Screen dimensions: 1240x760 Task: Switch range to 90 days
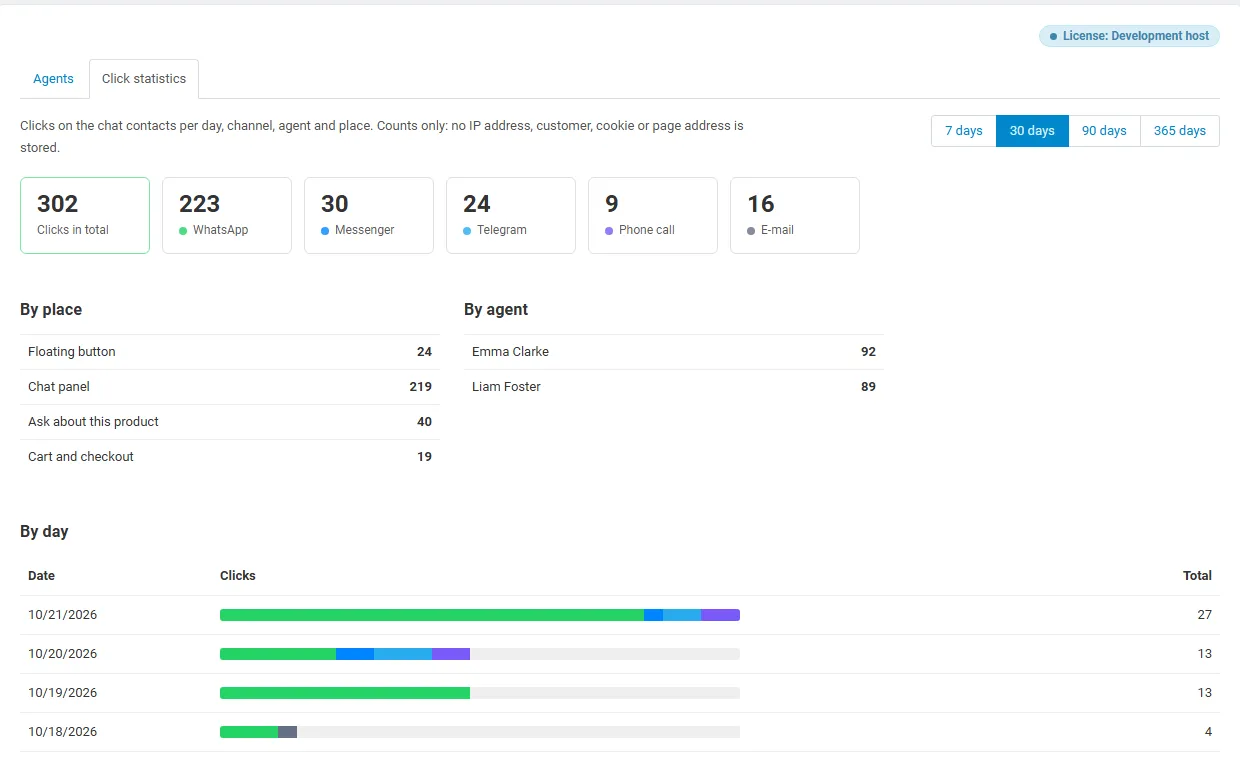coord(1104,131)
